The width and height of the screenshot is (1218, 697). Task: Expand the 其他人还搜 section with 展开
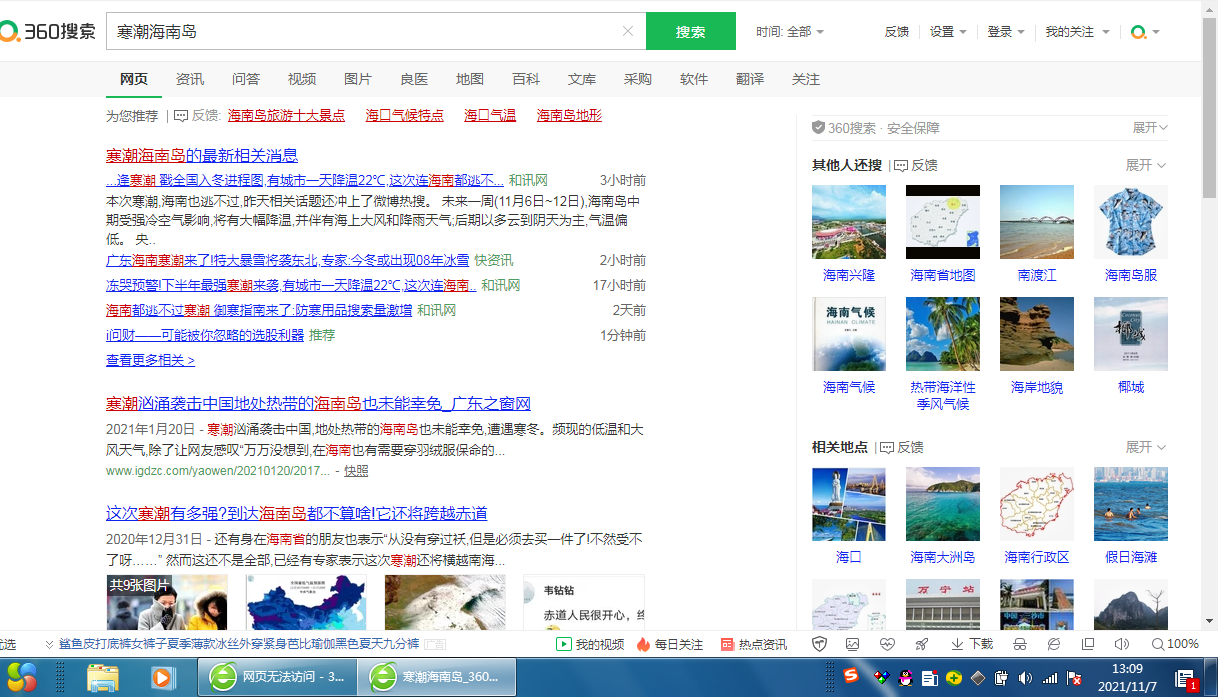pos(1146,165)
